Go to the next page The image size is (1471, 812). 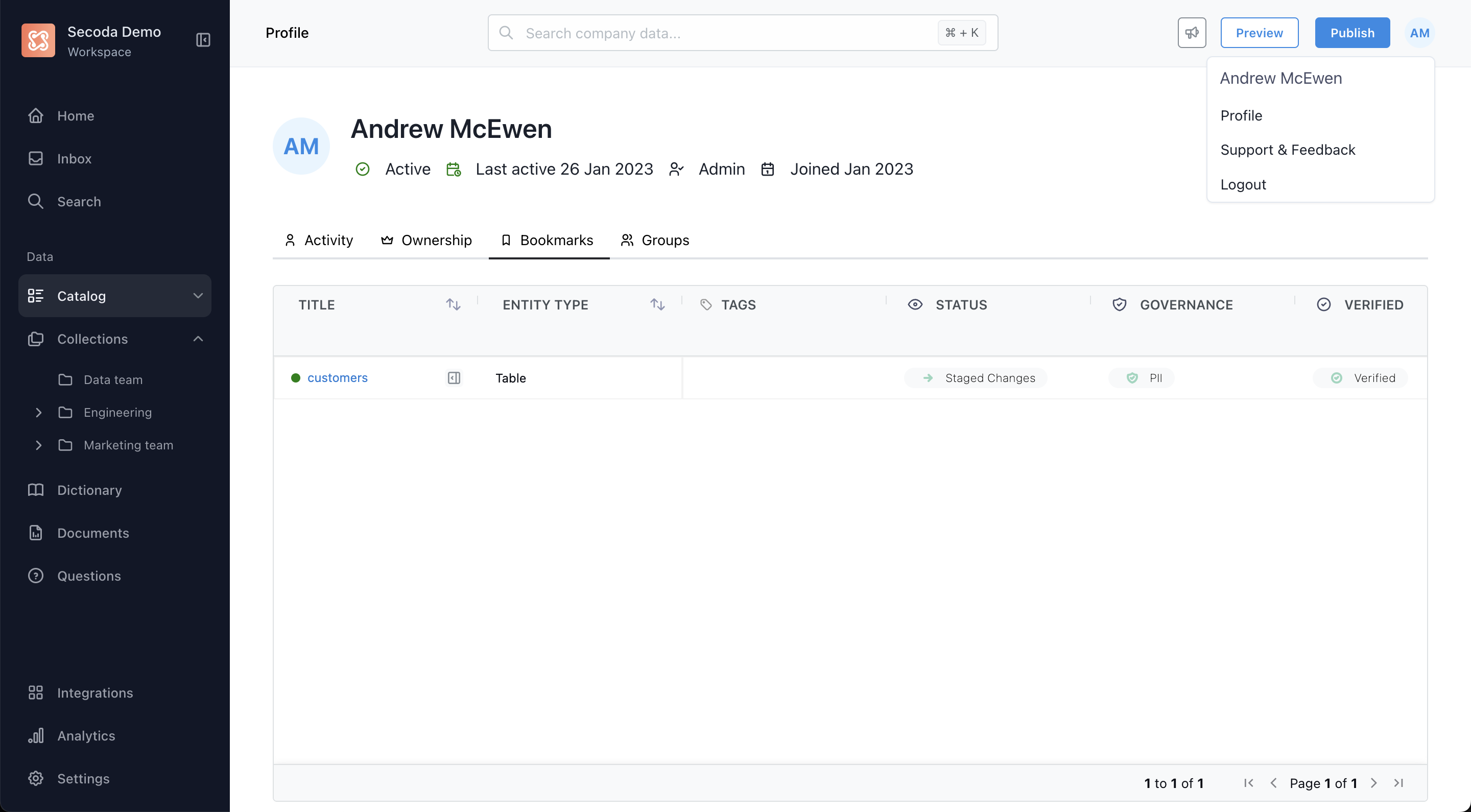1374,783
